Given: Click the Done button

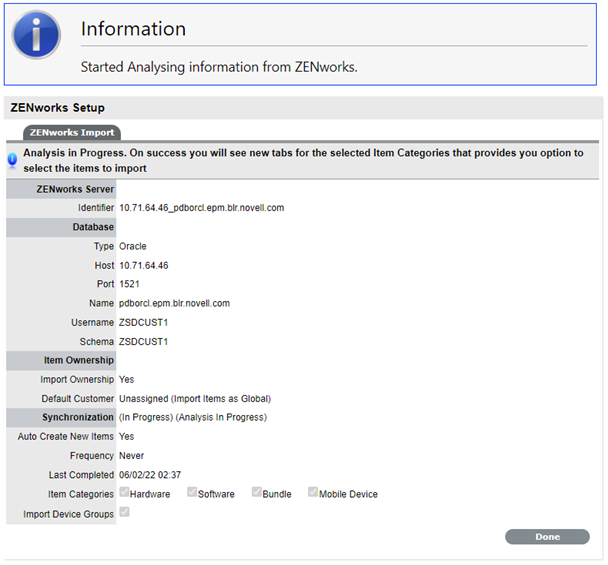Looking at the screenshot, I should coord(547,537).
